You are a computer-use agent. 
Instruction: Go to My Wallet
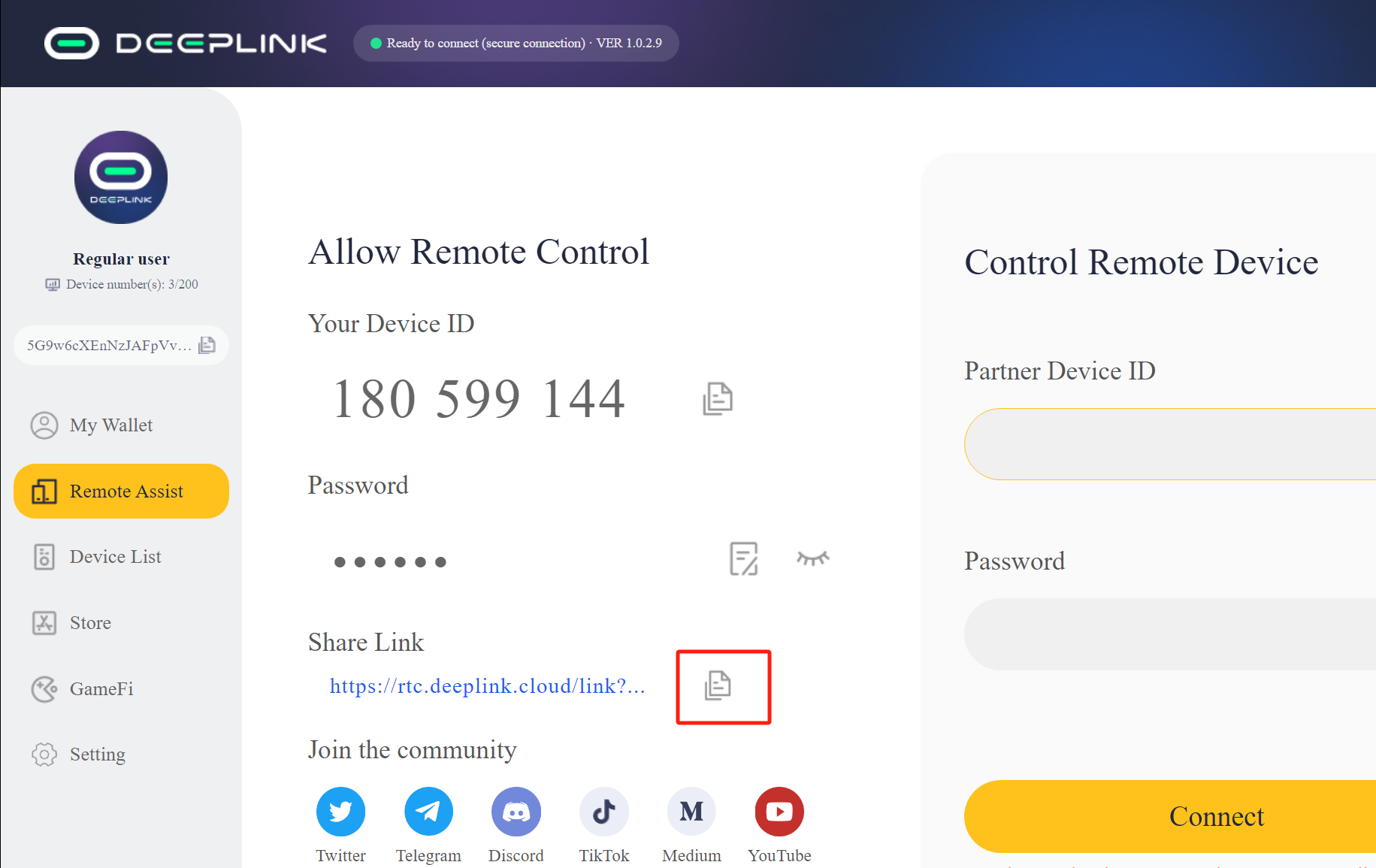coord(110,425)
